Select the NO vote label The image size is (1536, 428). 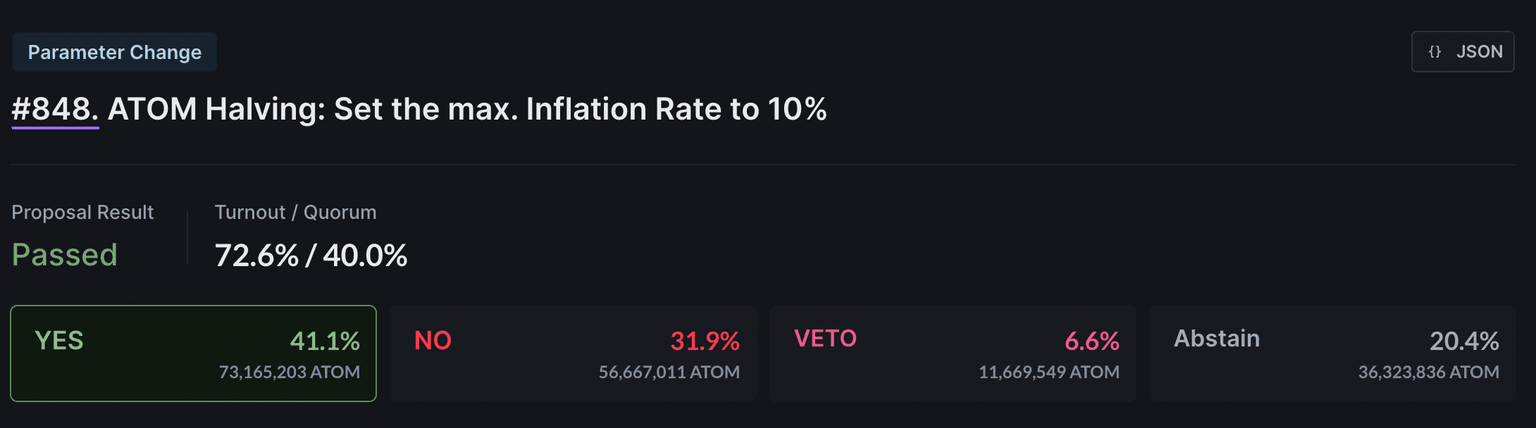433,341
